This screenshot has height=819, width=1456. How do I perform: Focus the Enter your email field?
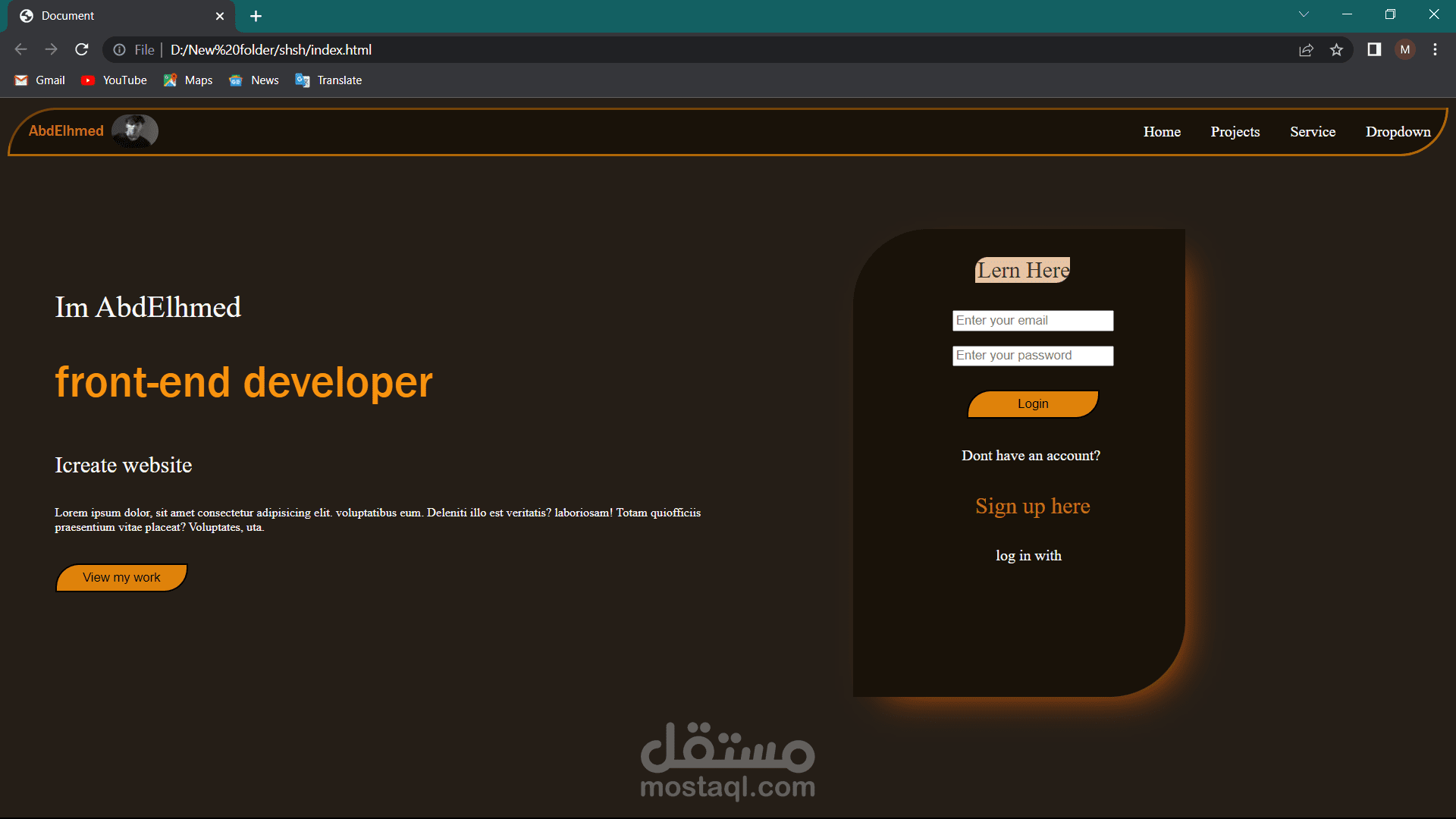point(1032,321)
